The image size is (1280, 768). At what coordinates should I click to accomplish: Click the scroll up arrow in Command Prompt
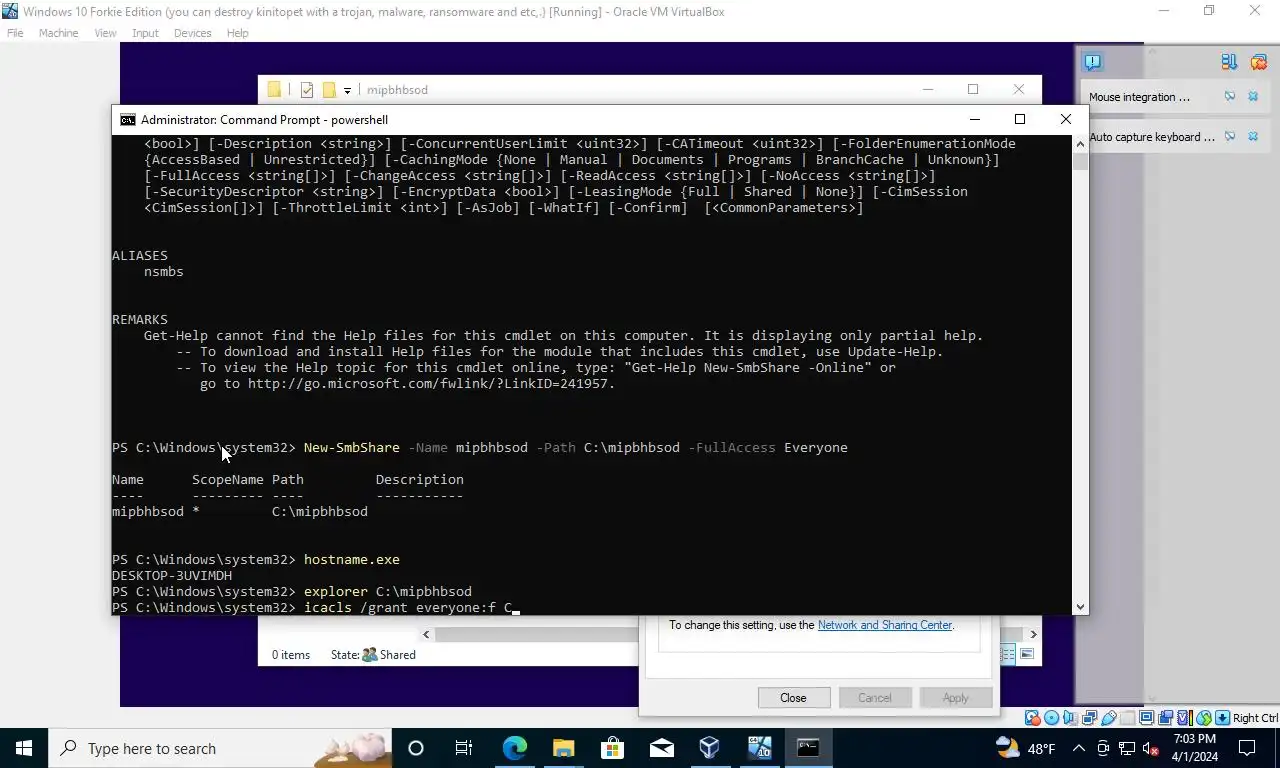[1080, 144]
